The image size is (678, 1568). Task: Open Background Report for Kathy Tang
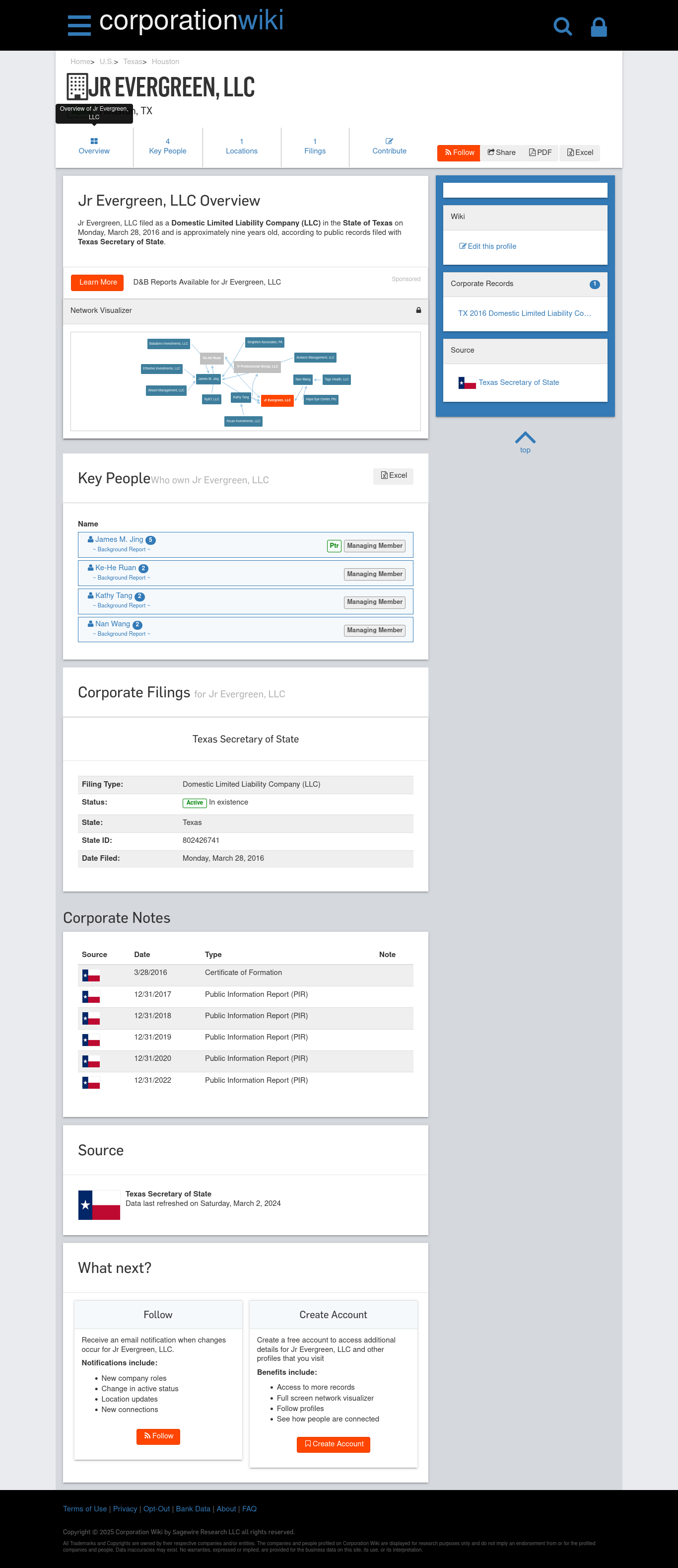[122, 605]
